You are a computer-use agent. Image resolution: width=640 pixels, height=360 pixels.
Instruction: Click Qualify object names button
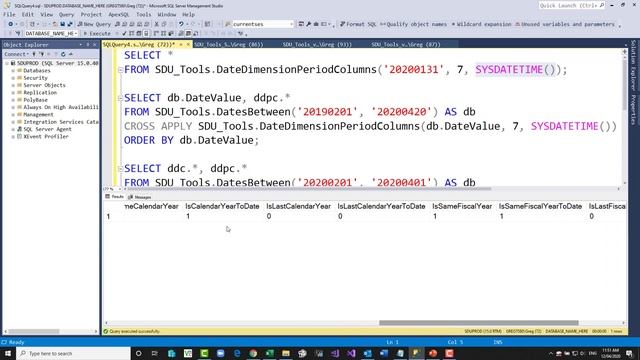coord(413,24)
